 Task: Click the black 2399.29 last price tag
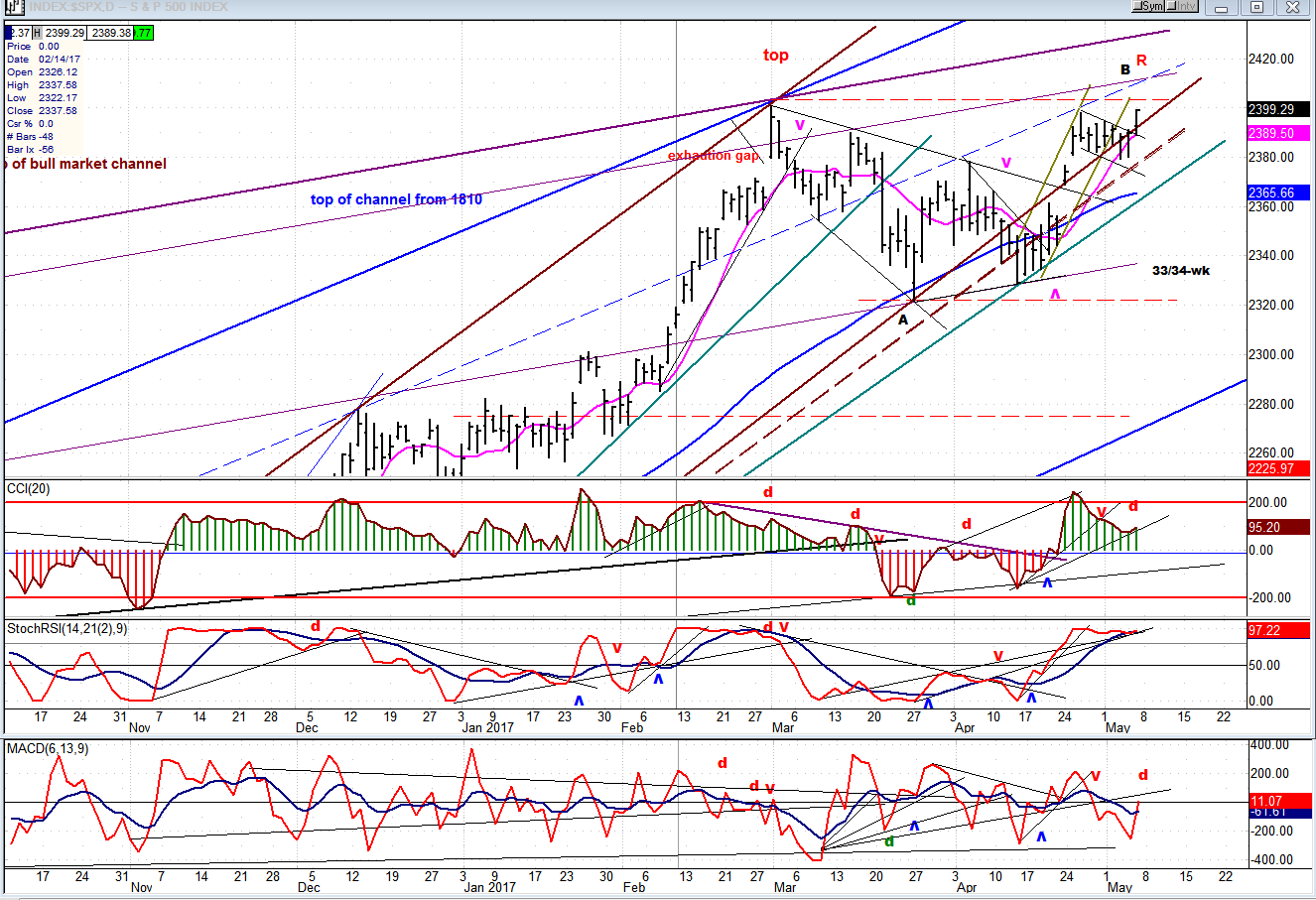(1271, 110)
